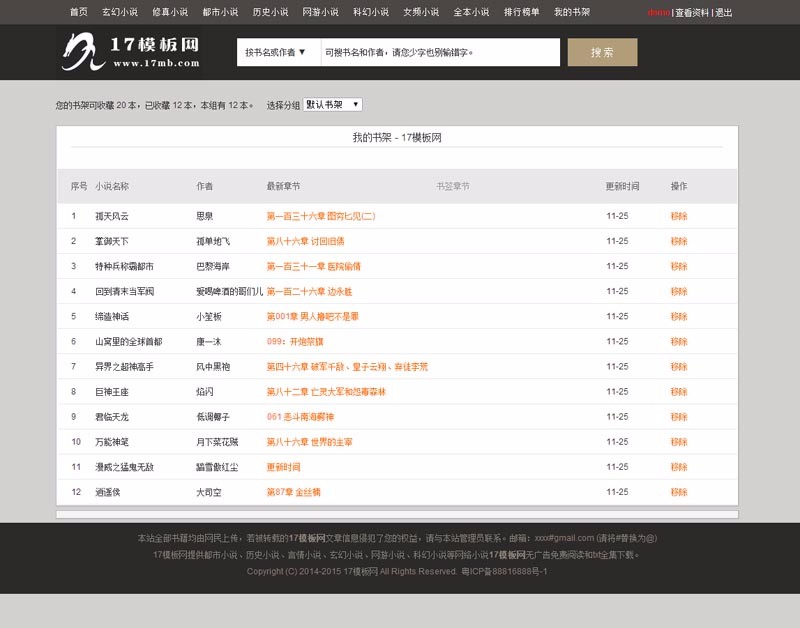Viewport: 800px width, 628px height.
Task: Open chapter 第一百三十六章 图穷匕见(二)
Action: pyautogui.click(x=321, y=216)
